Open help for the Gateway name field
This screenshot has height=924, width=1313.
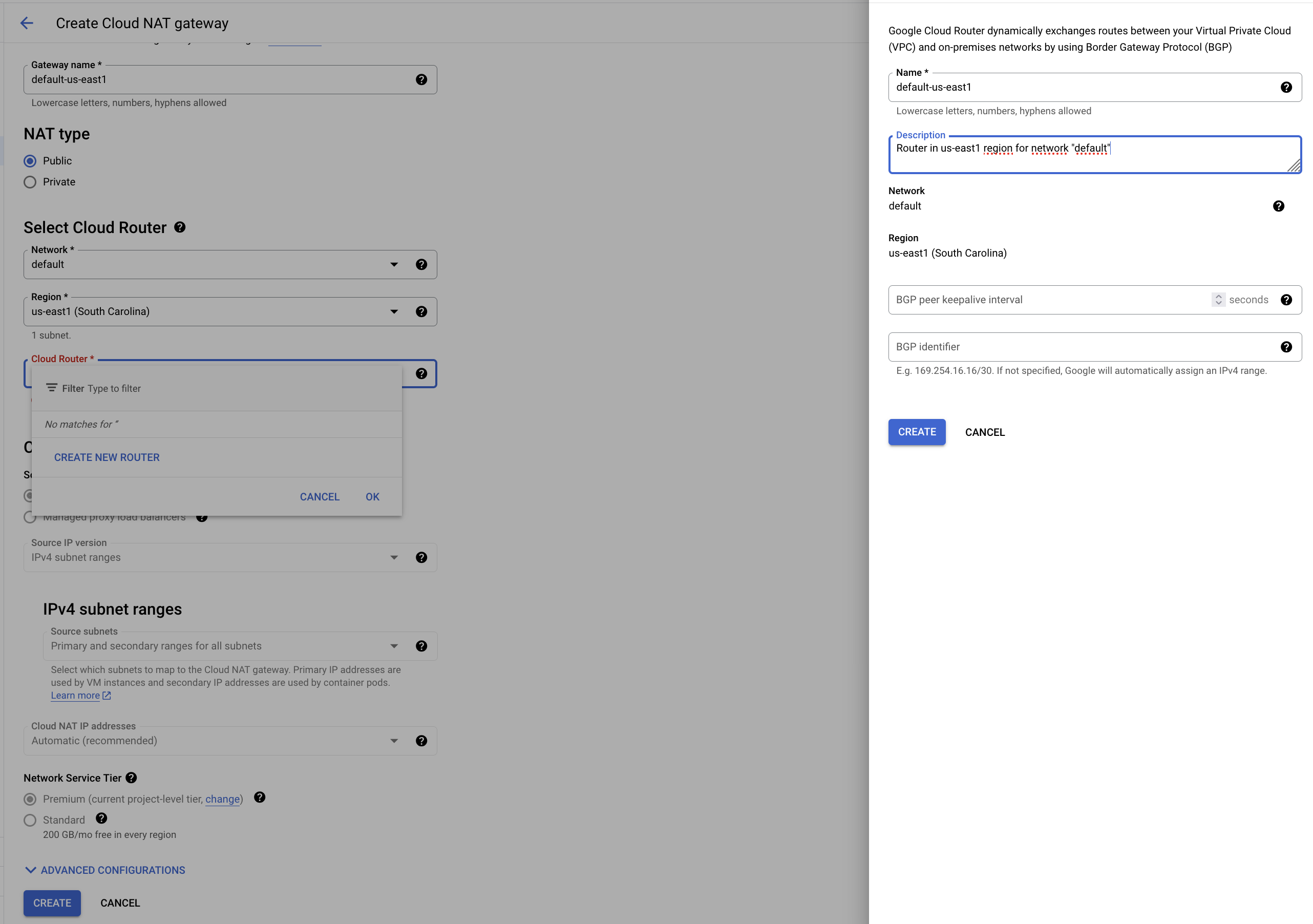(x=421, y=79)
